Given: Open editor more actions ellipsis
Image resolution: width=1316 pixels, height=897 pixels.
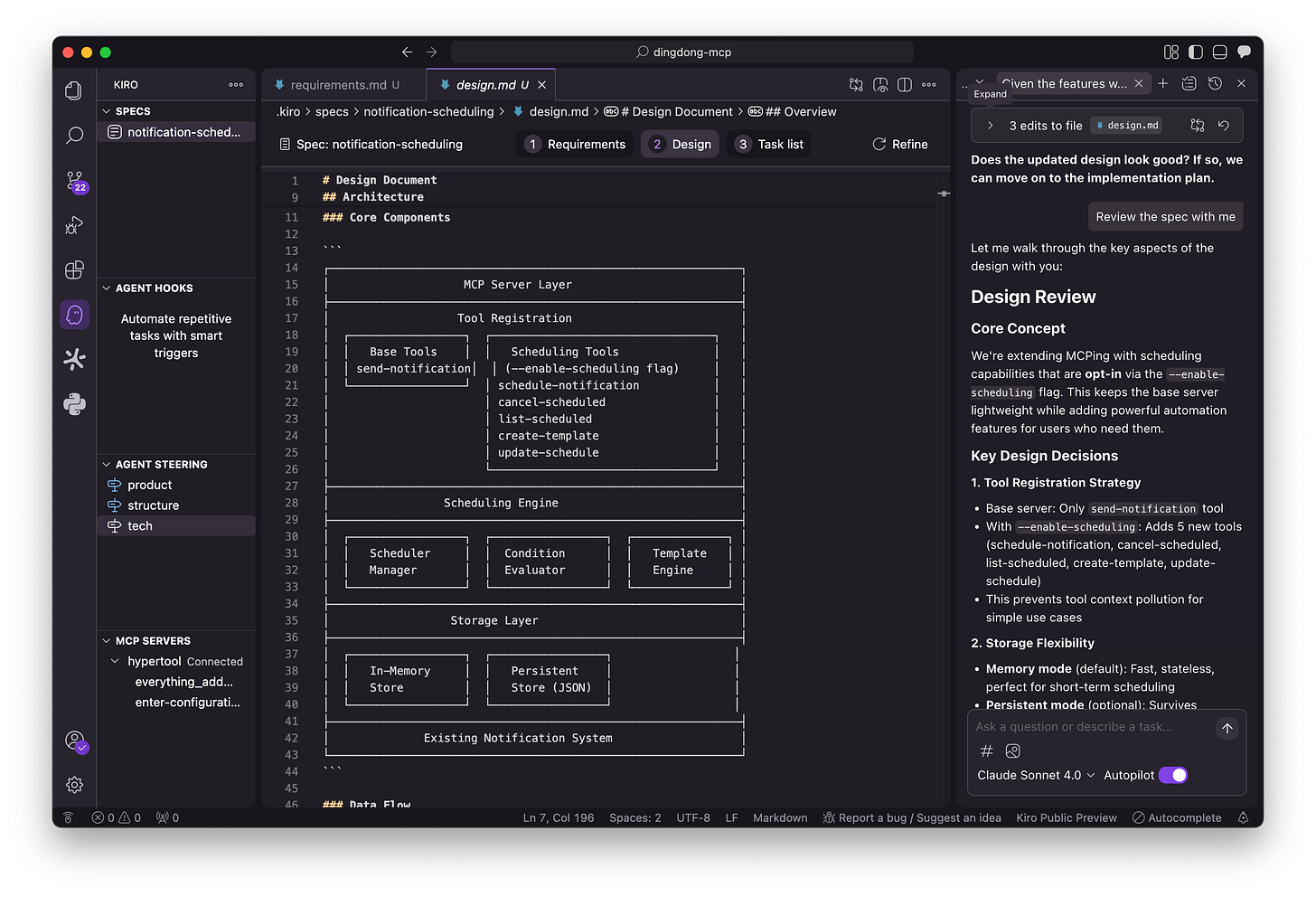Looking at the screenshot, I should [x=929, y=85].
